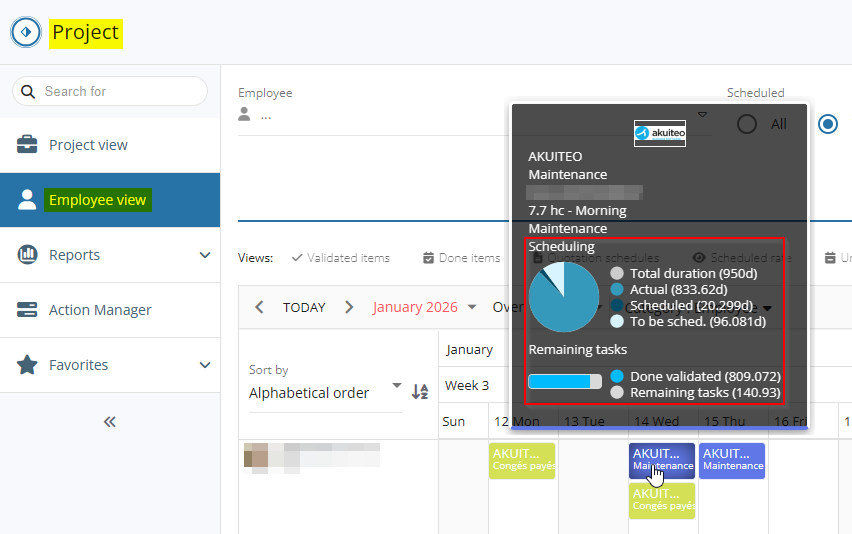Click the Monday Congés payés calendar event
Viewport: 852px width, 534px height.
click(x=522, y=460)
